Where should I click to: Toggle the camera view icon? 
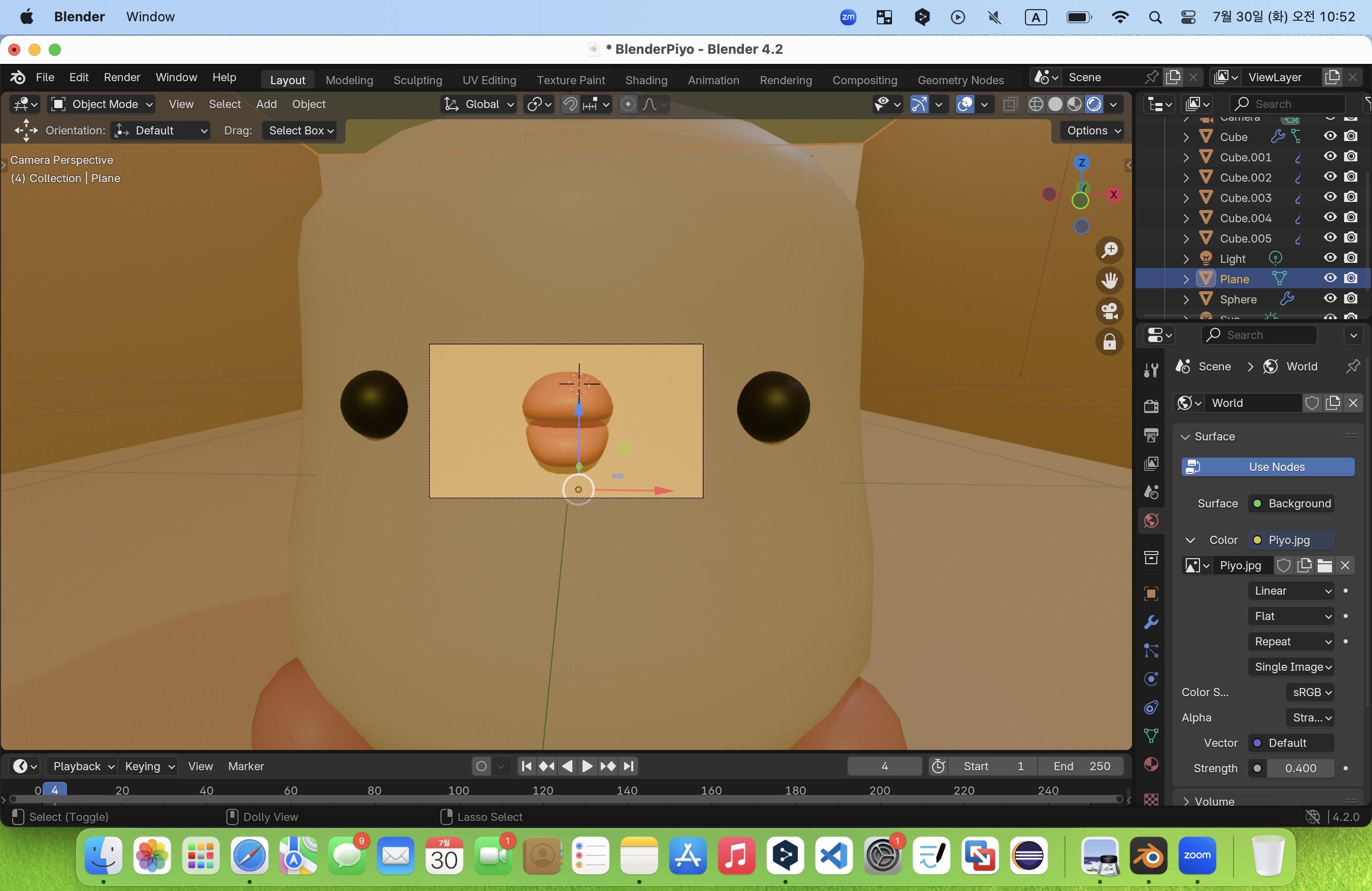(x=1109, y=311)
